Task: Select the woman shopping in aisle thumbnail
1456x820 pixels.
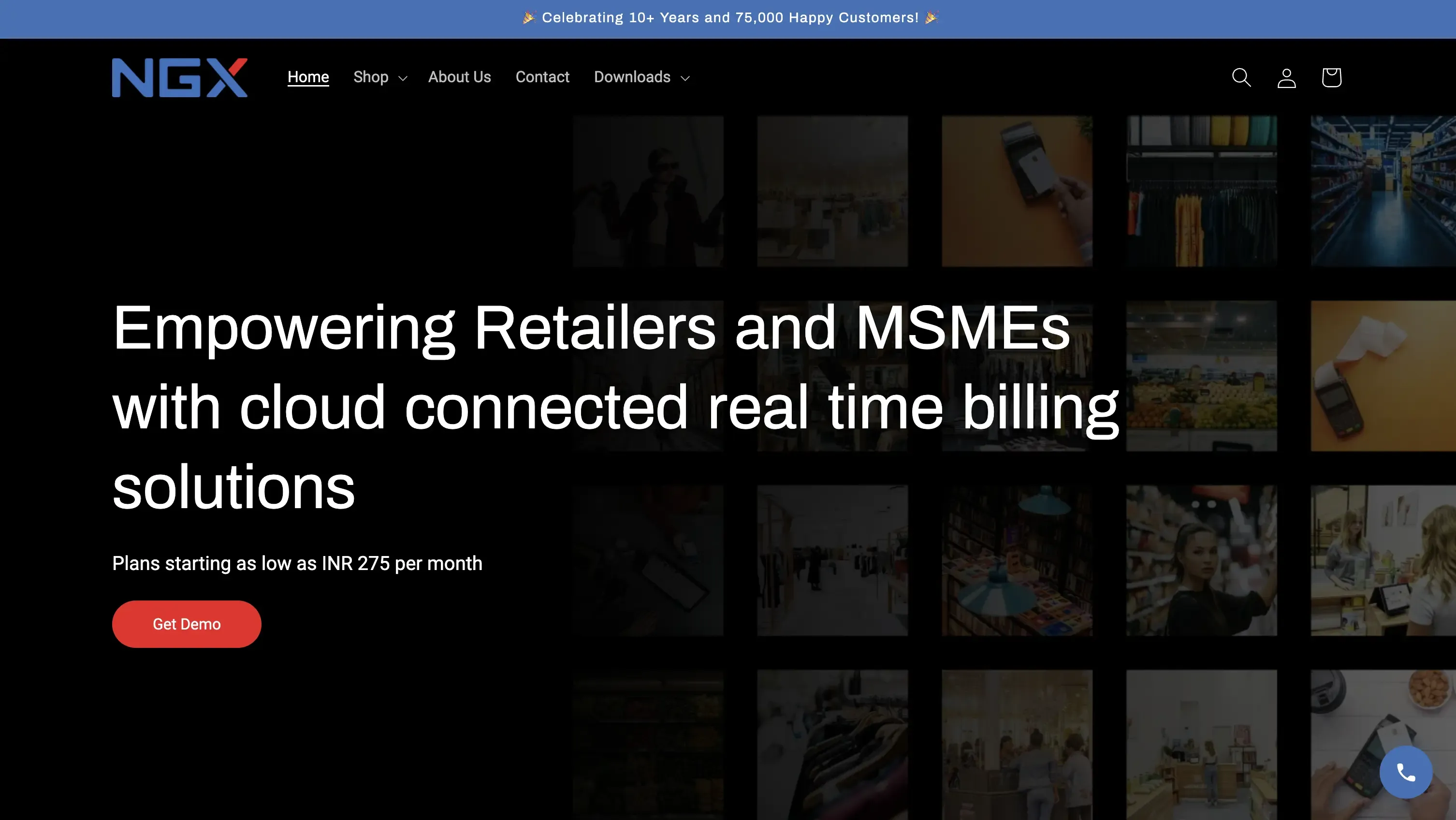Action: point(1201,560)
